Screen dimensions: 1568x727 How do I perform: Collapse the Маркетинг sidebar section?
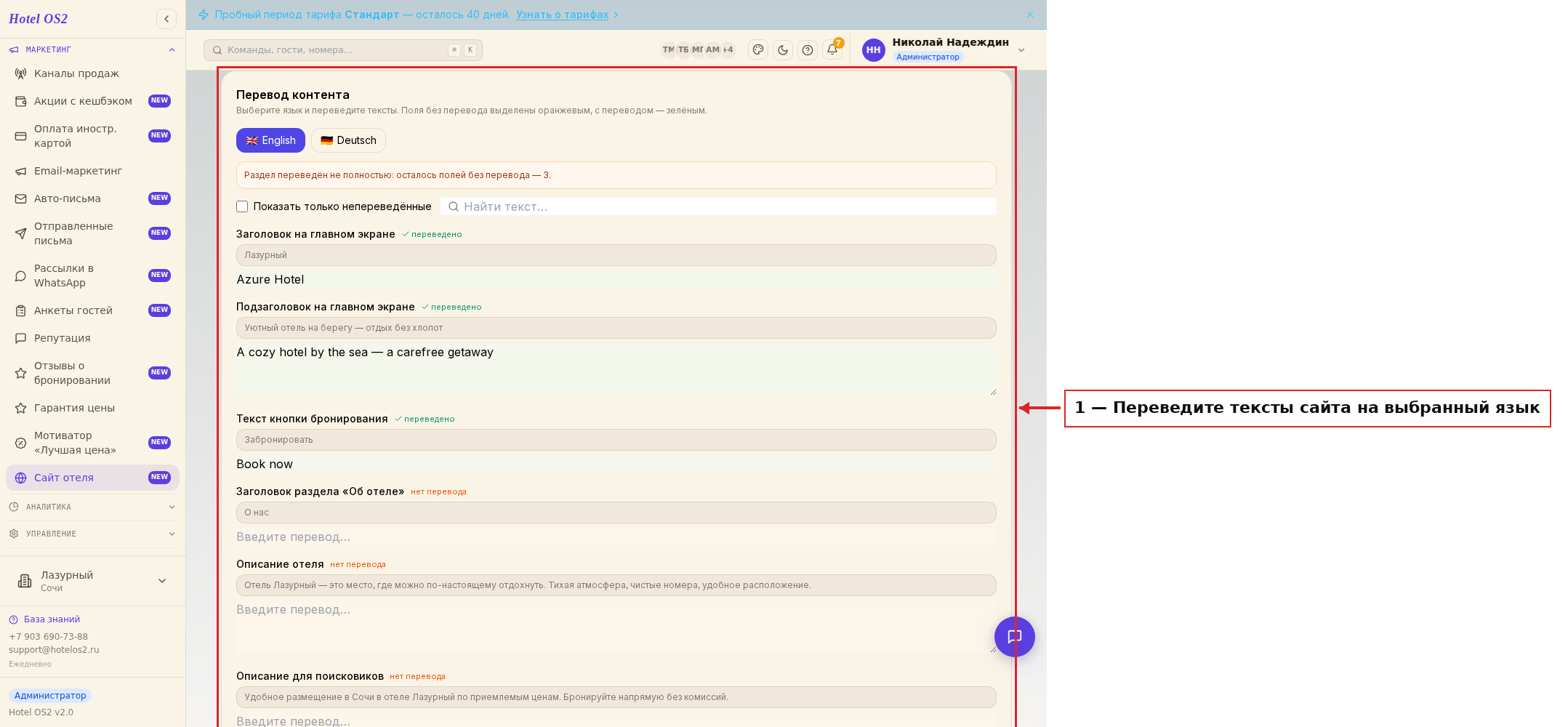(x=92, y=49)
